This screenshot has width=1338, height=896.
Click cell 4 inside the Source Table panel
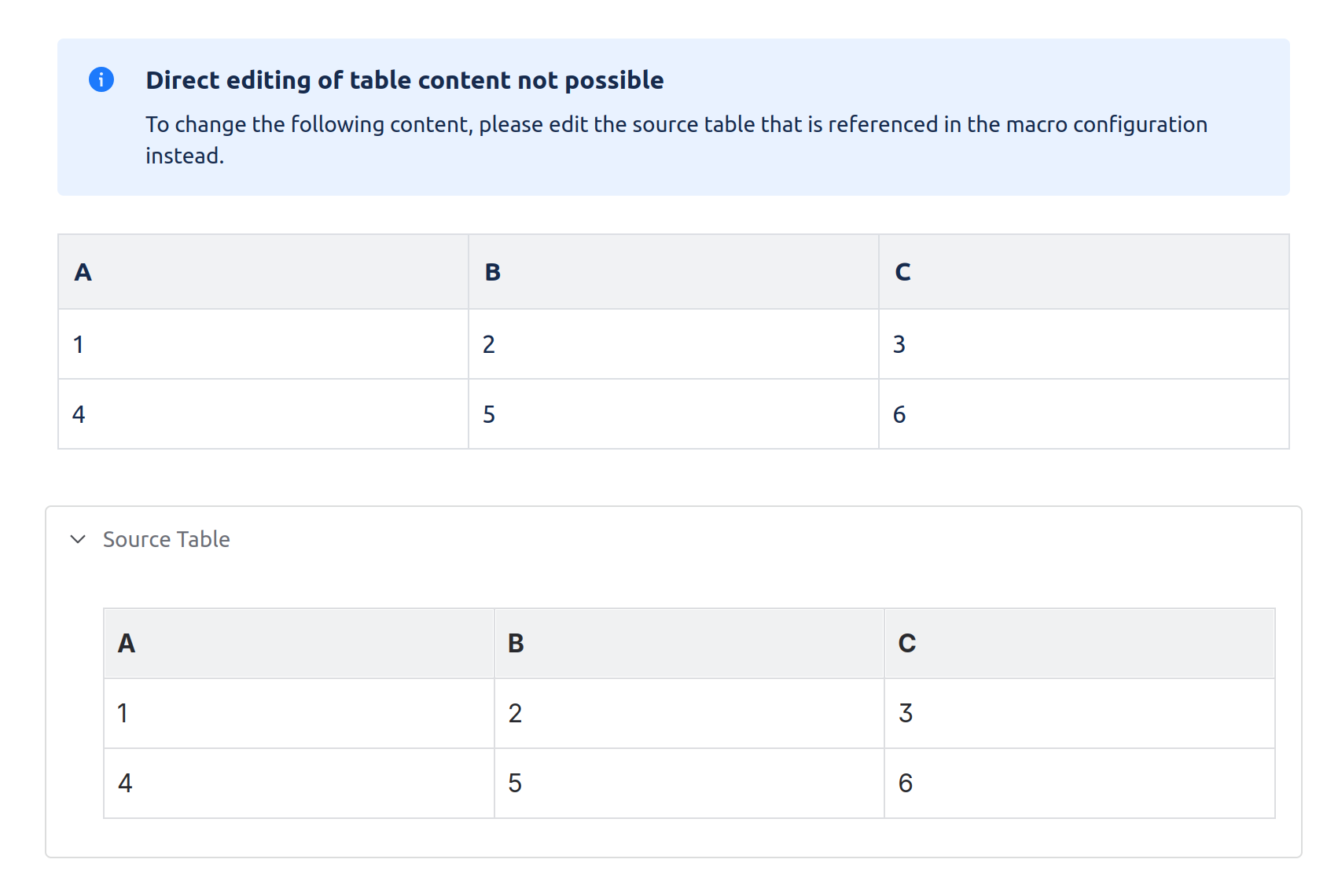coord(299,784)
